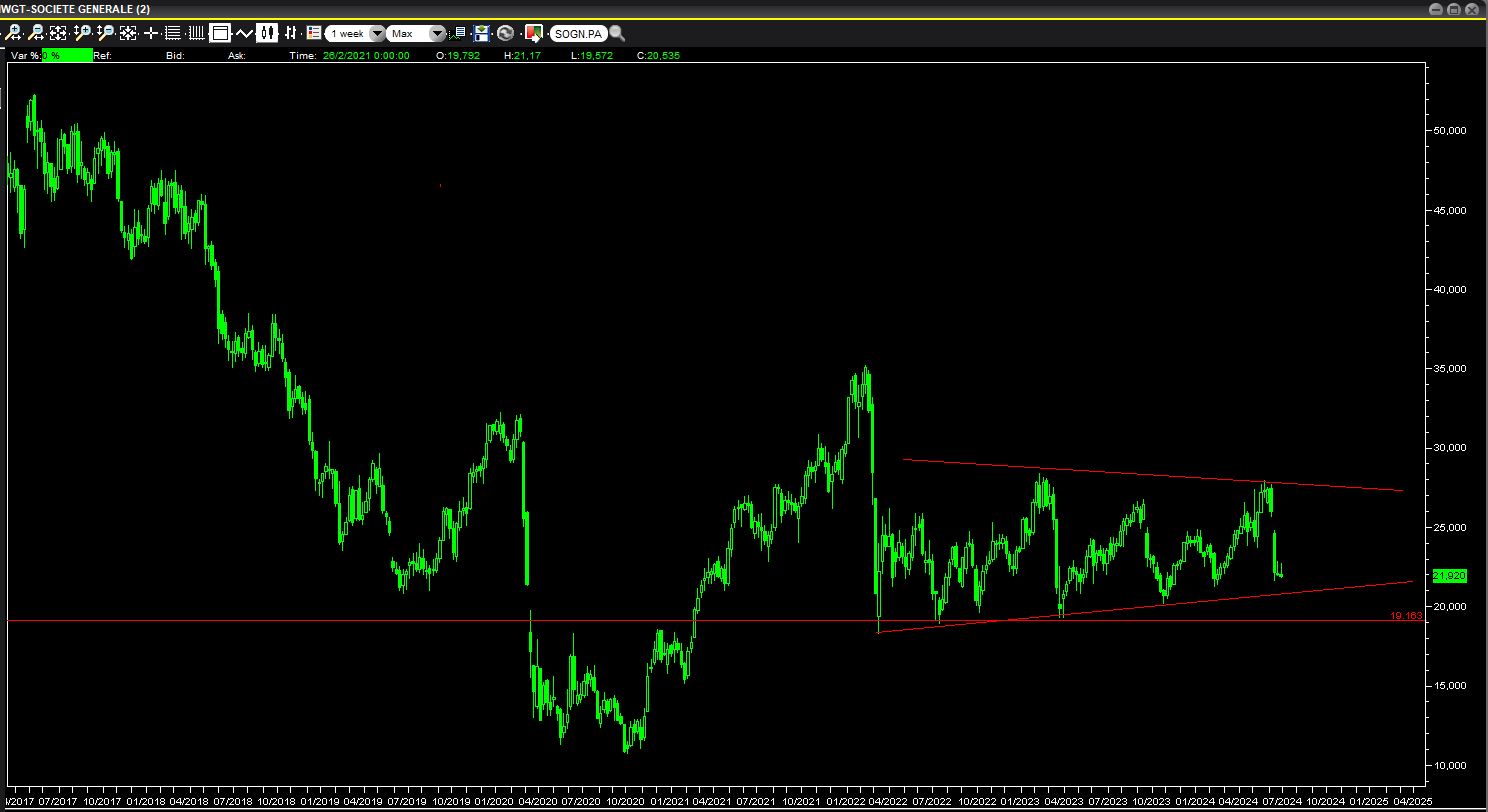The height and width of the screenshot is (812, 1488).
Task: Close the chart window
Action: point(1474,9)
